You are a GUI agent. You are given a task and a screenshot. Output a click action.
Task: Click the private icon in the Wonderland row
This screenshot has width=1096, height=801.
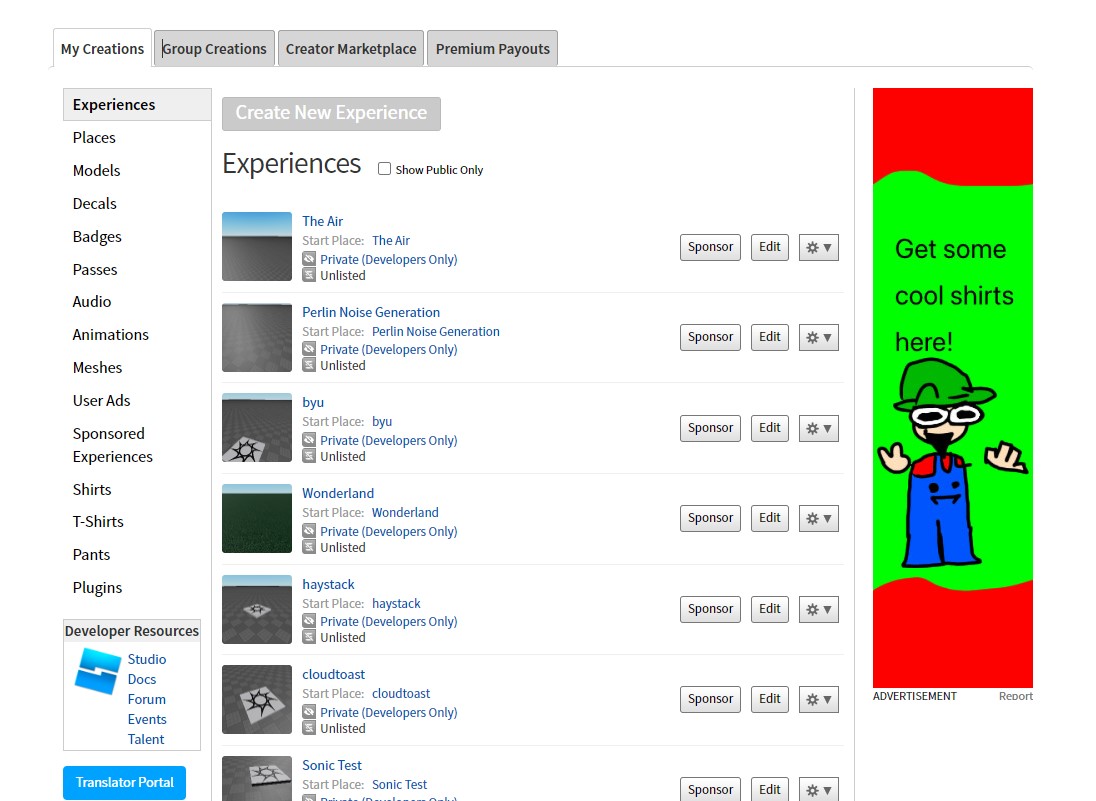(309, 531)
